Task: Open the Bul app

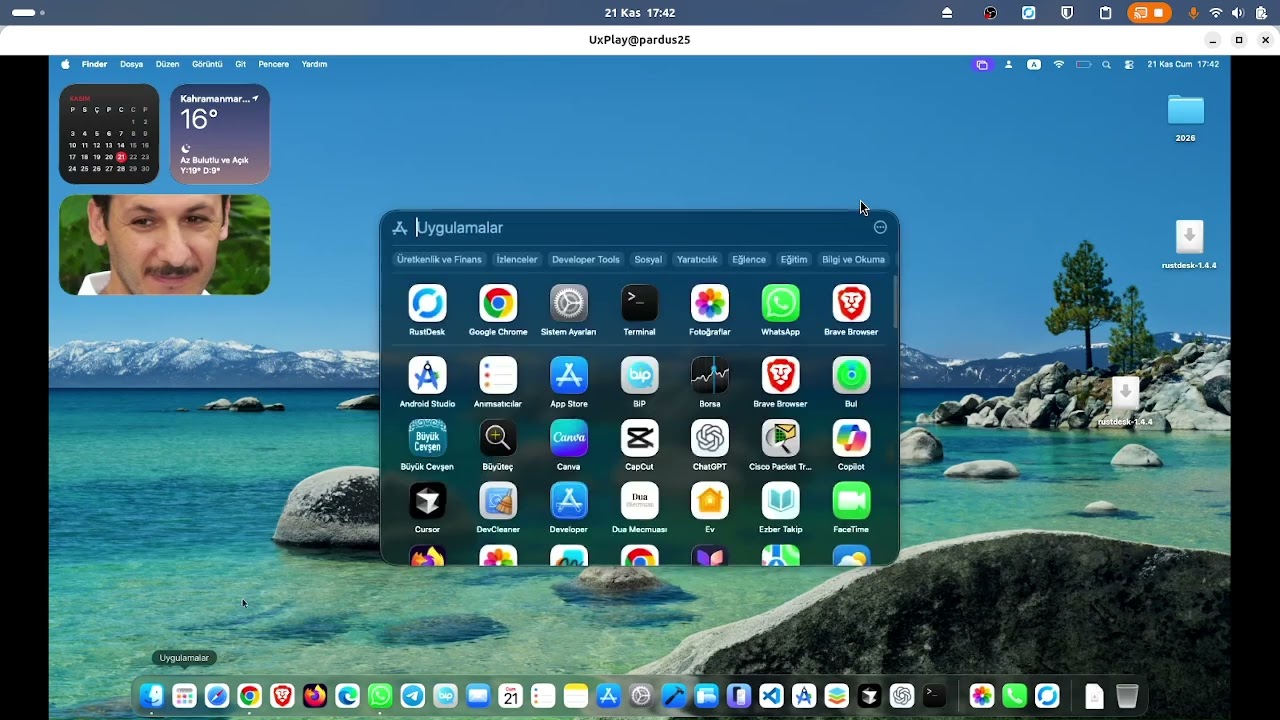Action: coord(851,375)
